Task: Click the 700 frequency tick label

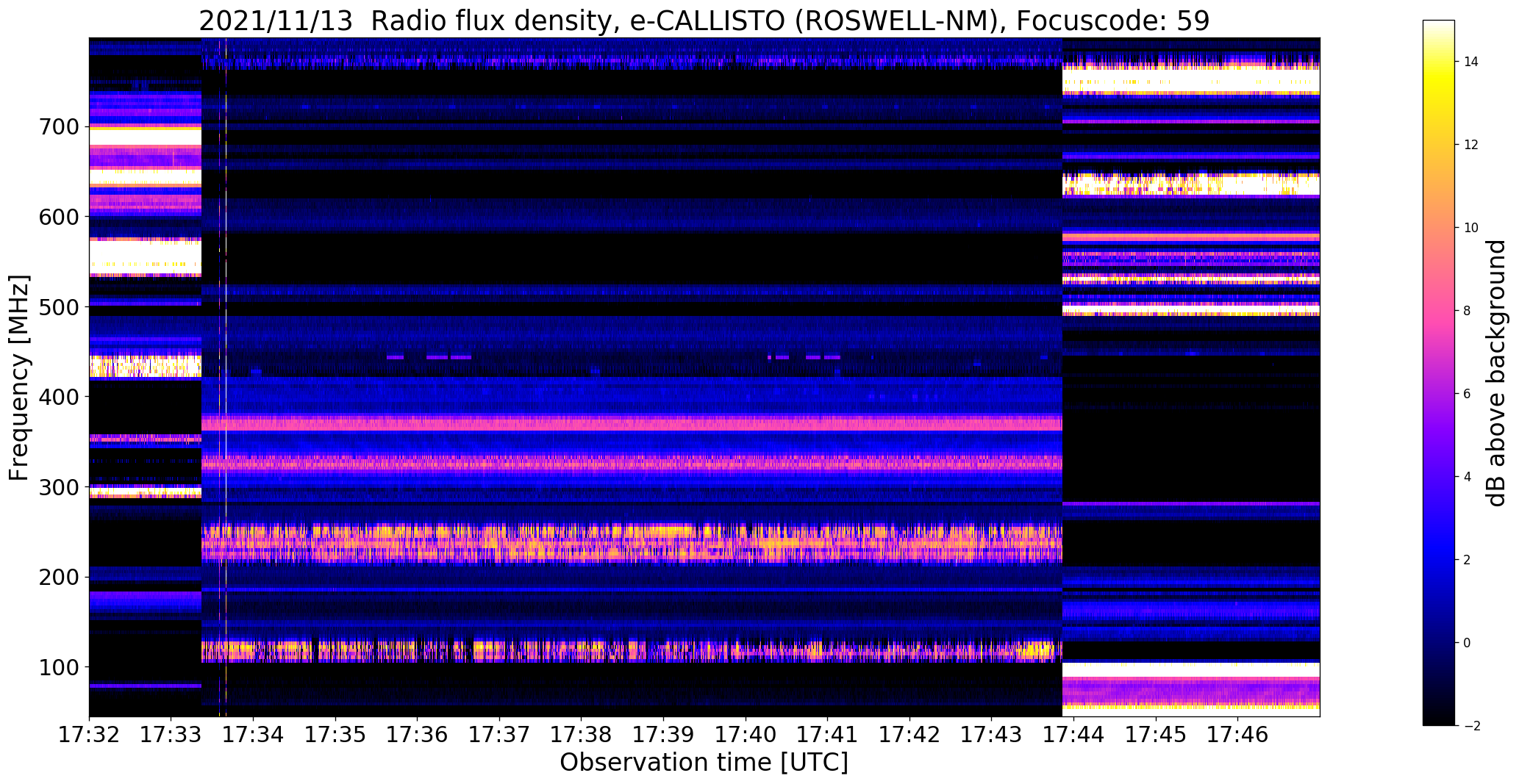Action: click(58, 127)
